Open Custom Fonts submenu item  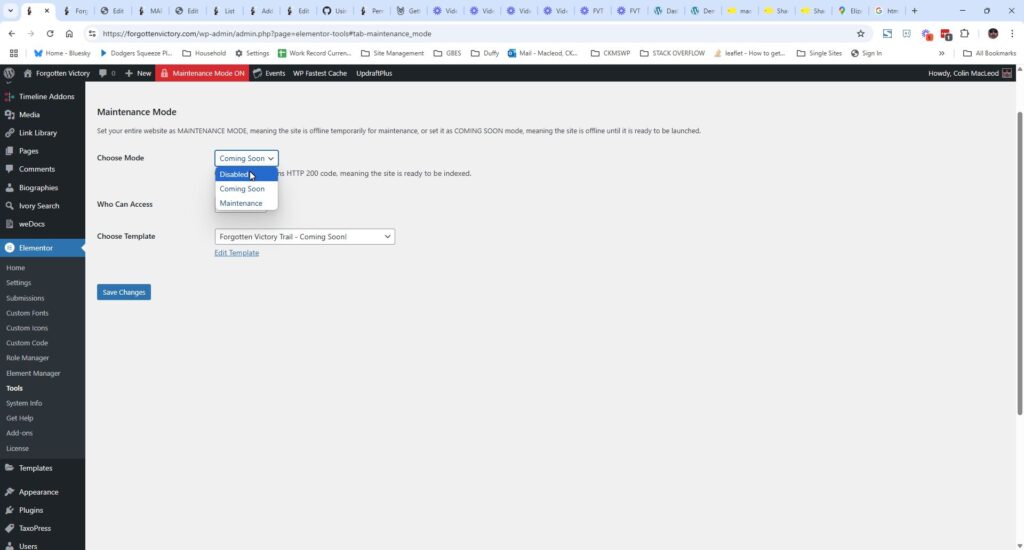[x=27, y=313]
